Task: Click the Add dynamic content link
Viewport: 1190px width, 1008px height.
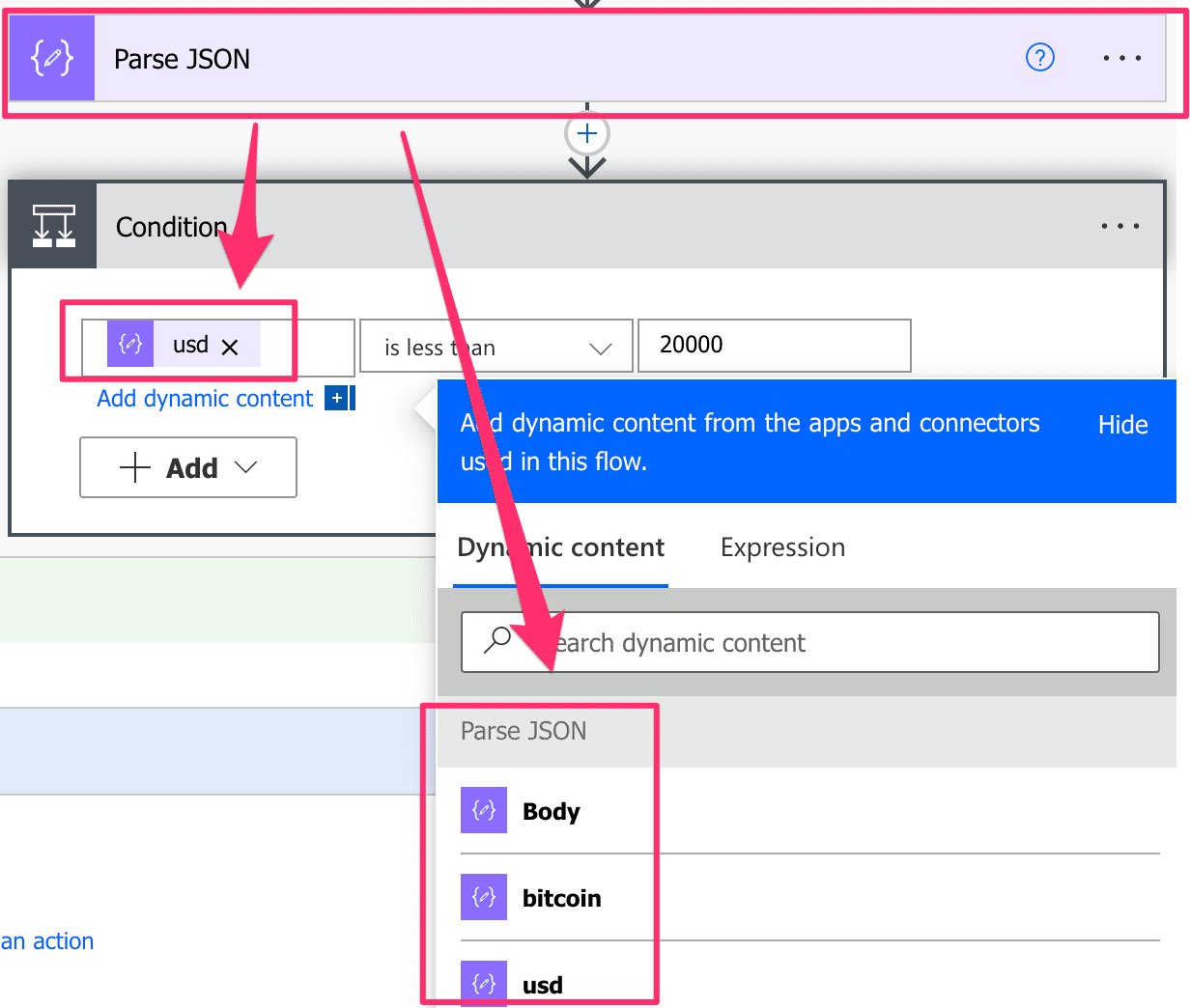Action: [x=204, y=398]
